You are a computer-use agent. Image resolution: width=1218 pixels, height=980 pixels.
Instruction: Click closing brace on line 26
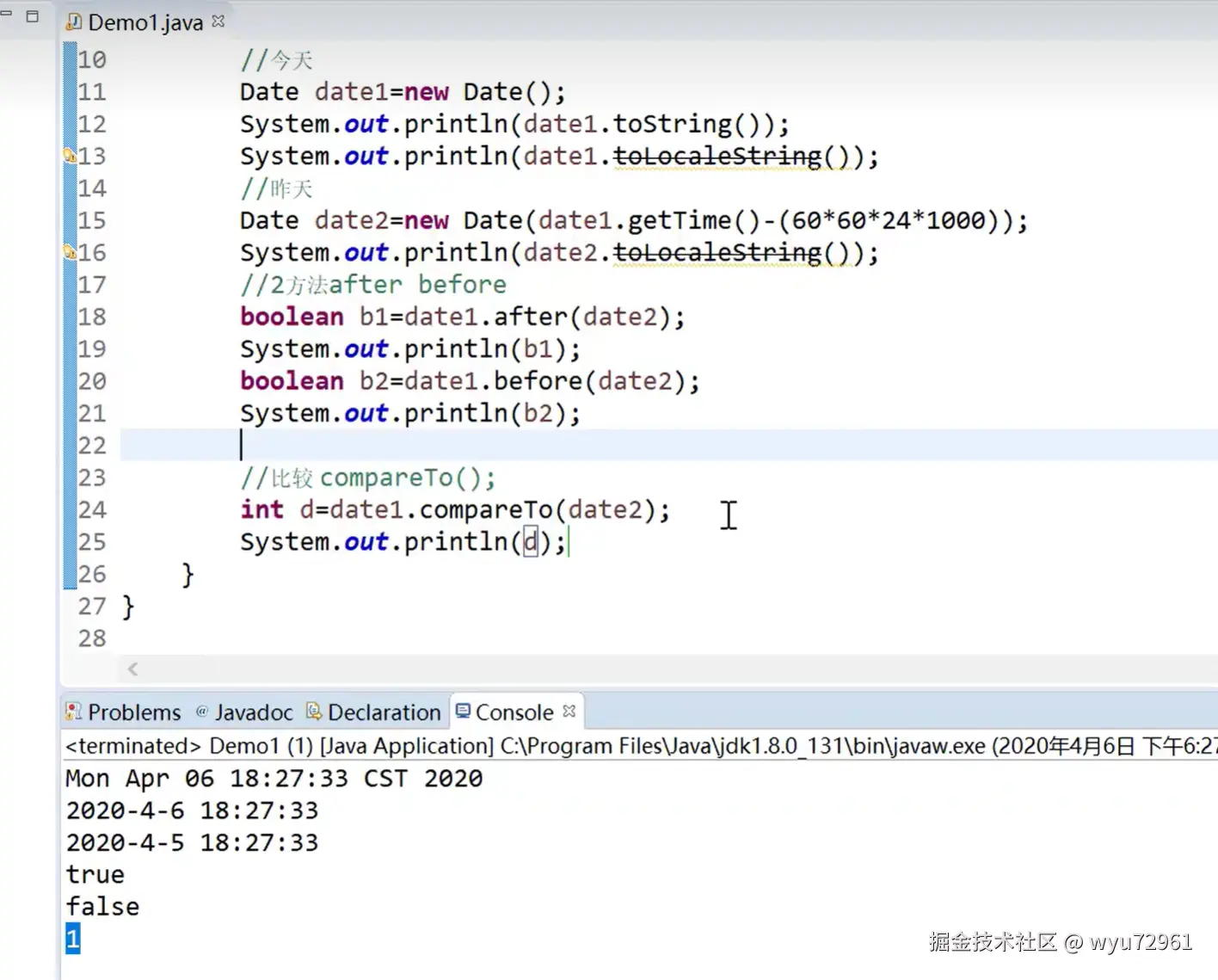(188, 575)
